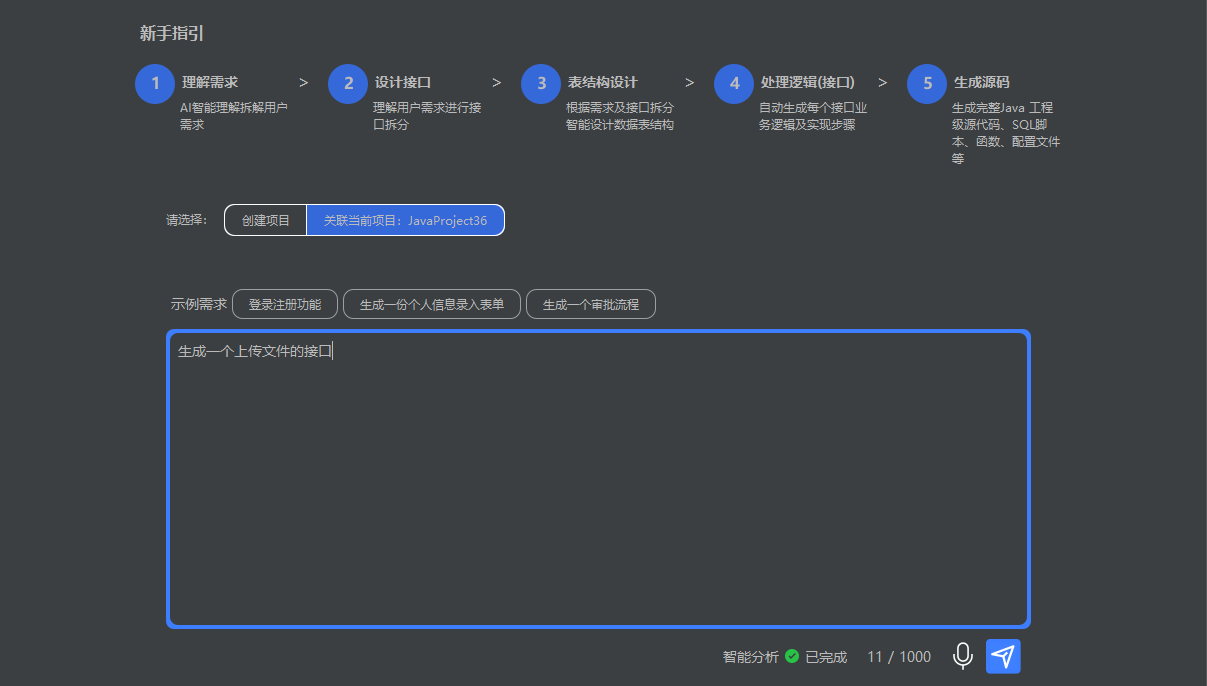The image size is (1207, 686).
Task: Pick the 登录注册功能 example requirement
Action: 285,304
